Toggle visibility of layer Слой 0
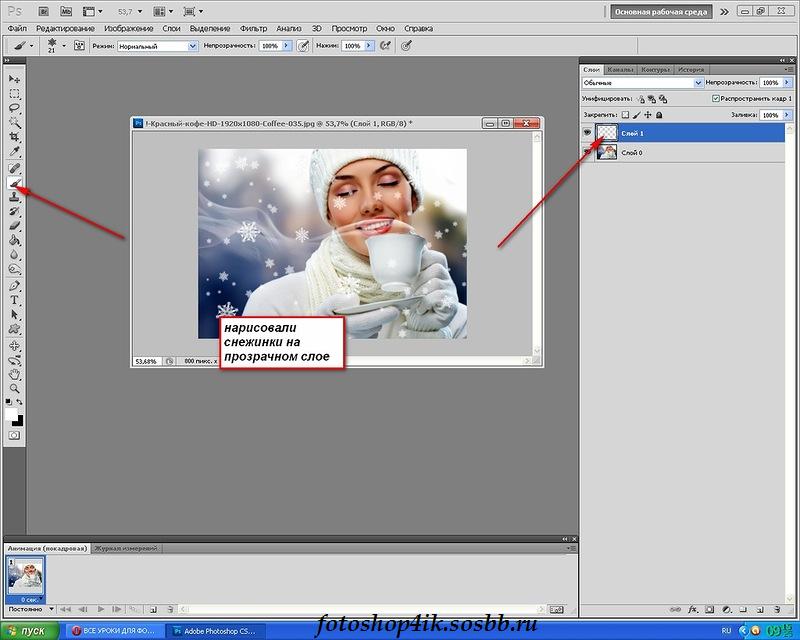 coord(588,152)
